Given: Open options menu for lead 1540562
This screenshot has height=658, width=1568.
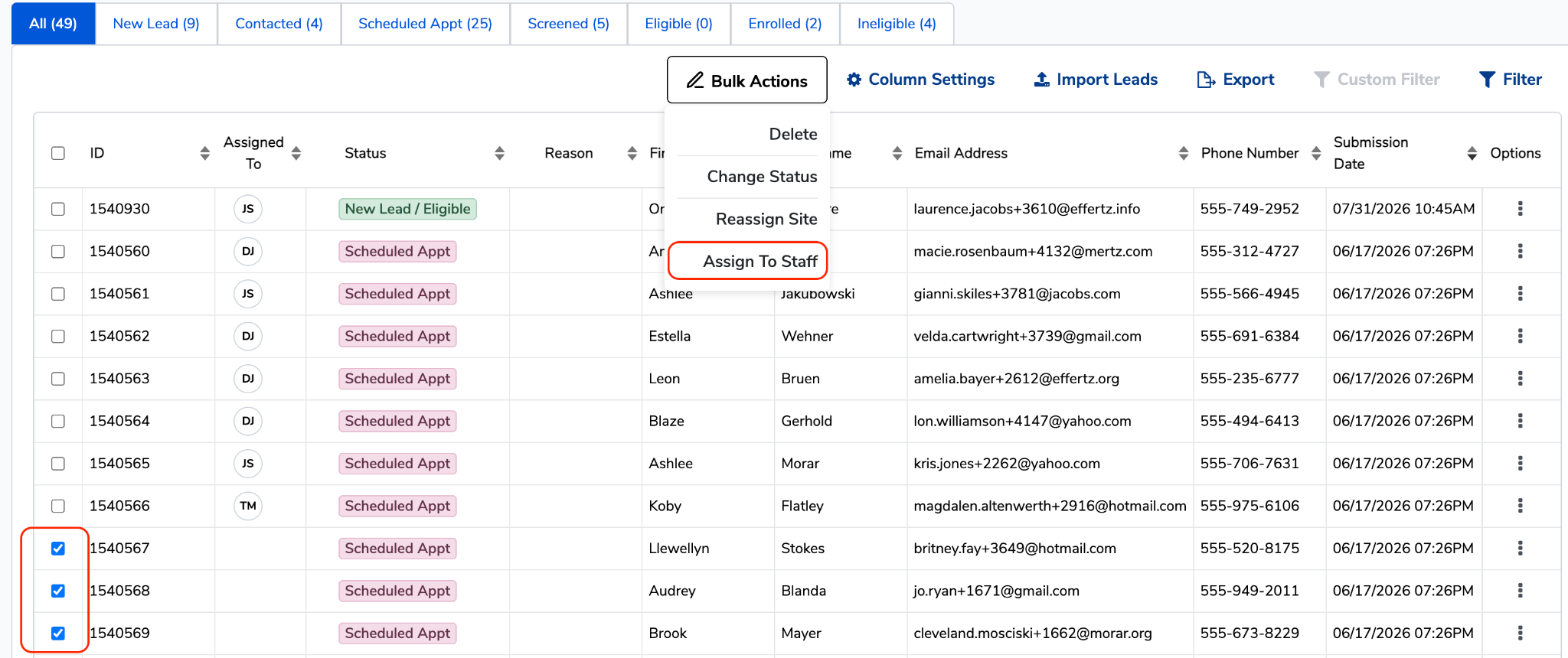Looking at the screenshot, I should (1520, 336).
